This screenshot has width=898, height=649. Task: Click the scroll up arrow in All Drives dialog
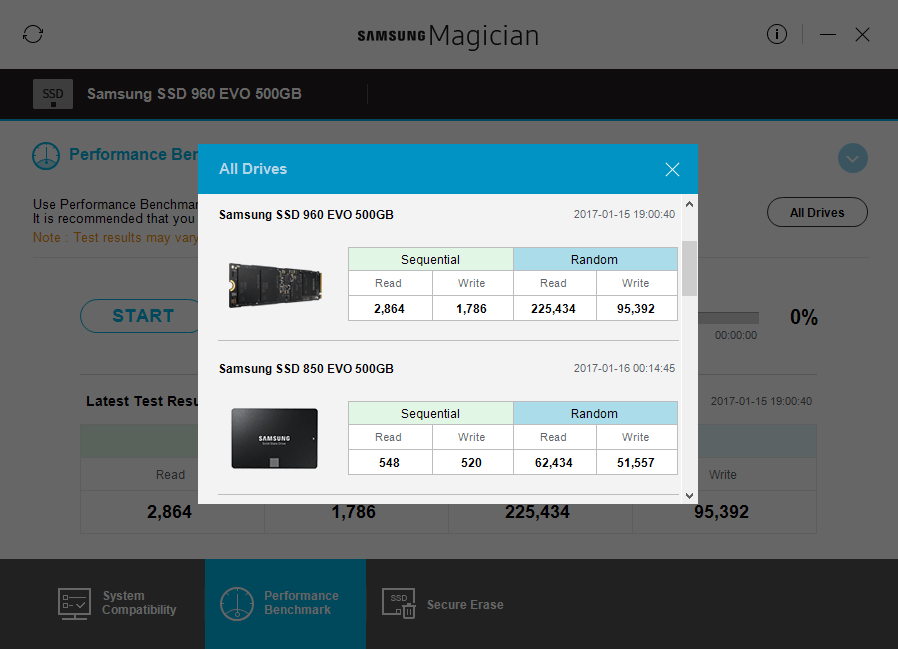pos(690,204)
